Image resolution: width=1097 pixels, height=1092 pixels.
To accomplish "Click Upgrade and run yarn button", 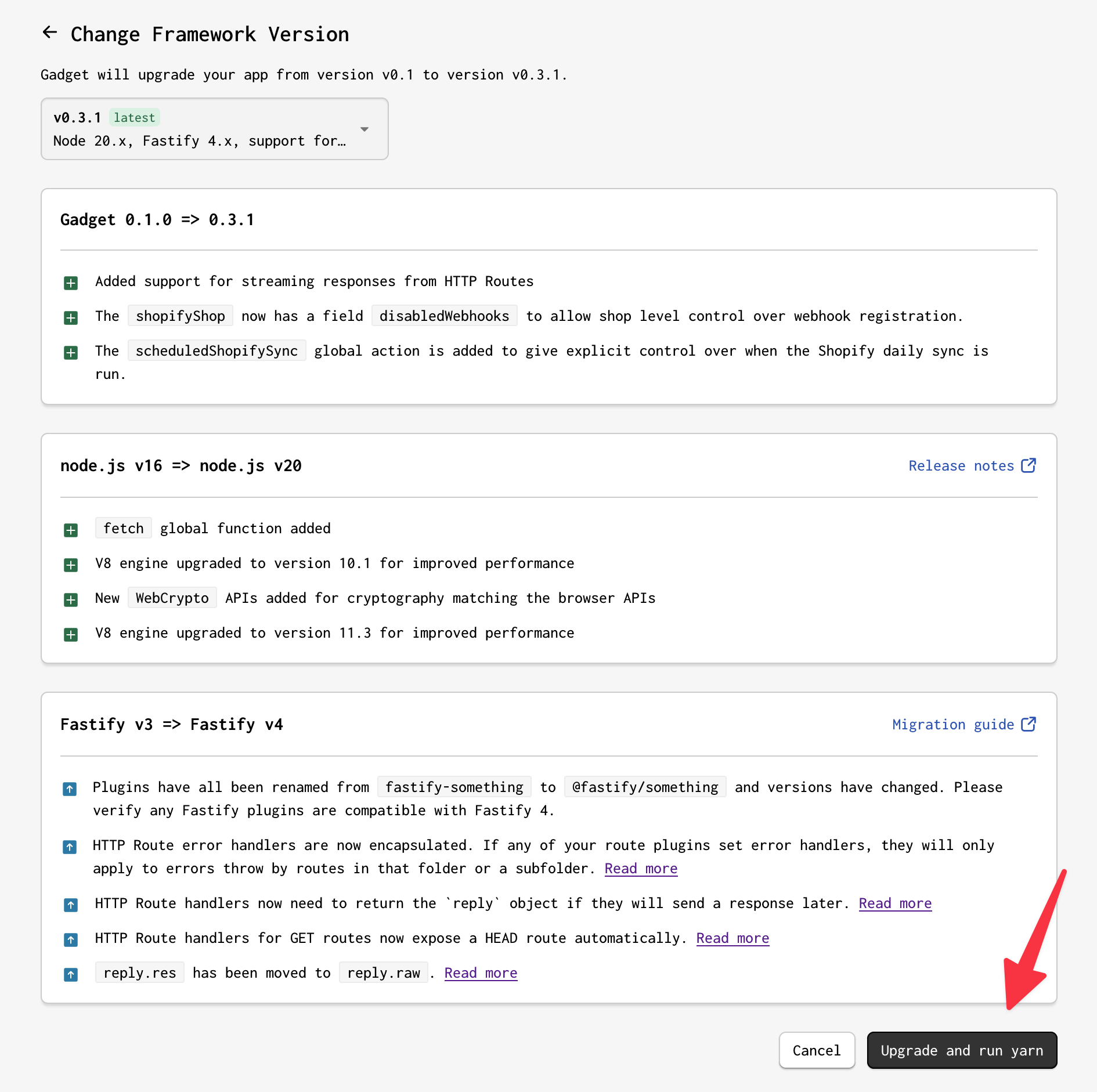I will click(x=962, y=1050).
